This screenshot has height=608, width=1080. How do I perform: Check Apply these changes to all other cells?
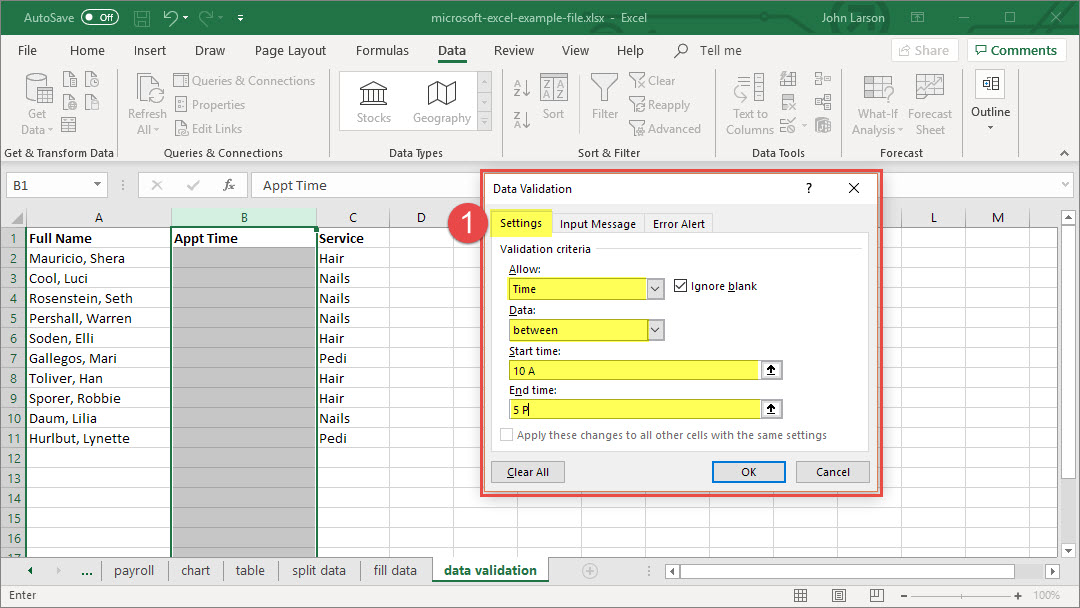pyautogui.click(x=507, y=435)
